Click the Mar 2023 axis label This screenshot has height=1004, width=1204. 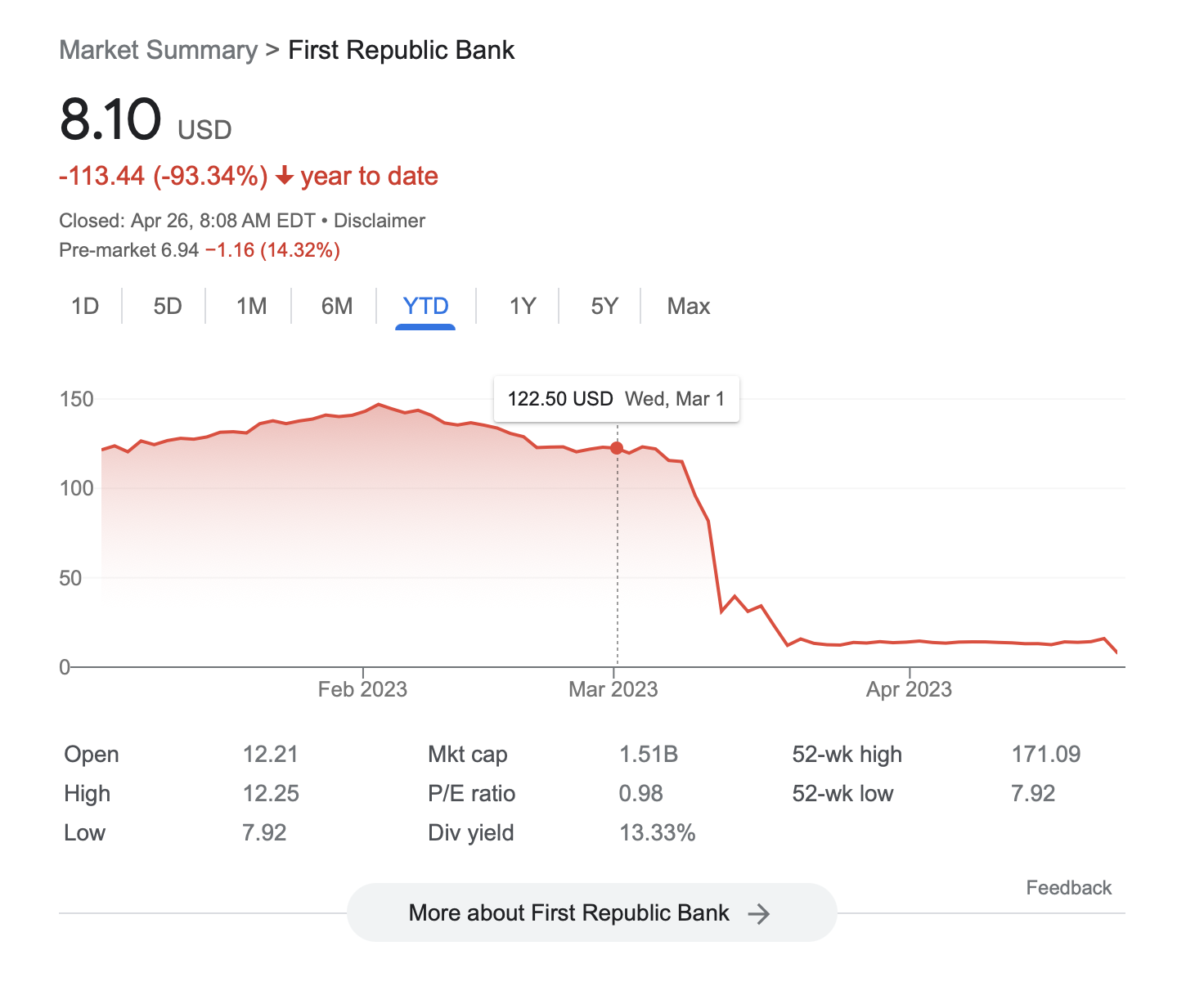(x=613, y=689)
